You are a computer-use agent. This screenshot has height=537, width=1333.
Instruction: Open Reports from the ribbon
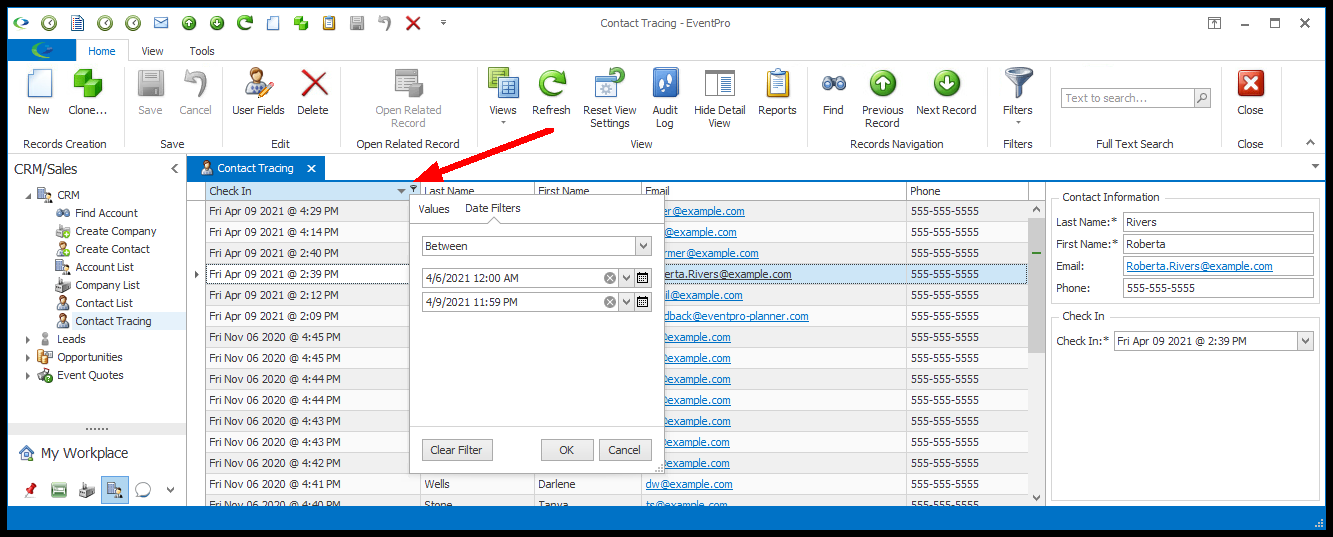777,93
